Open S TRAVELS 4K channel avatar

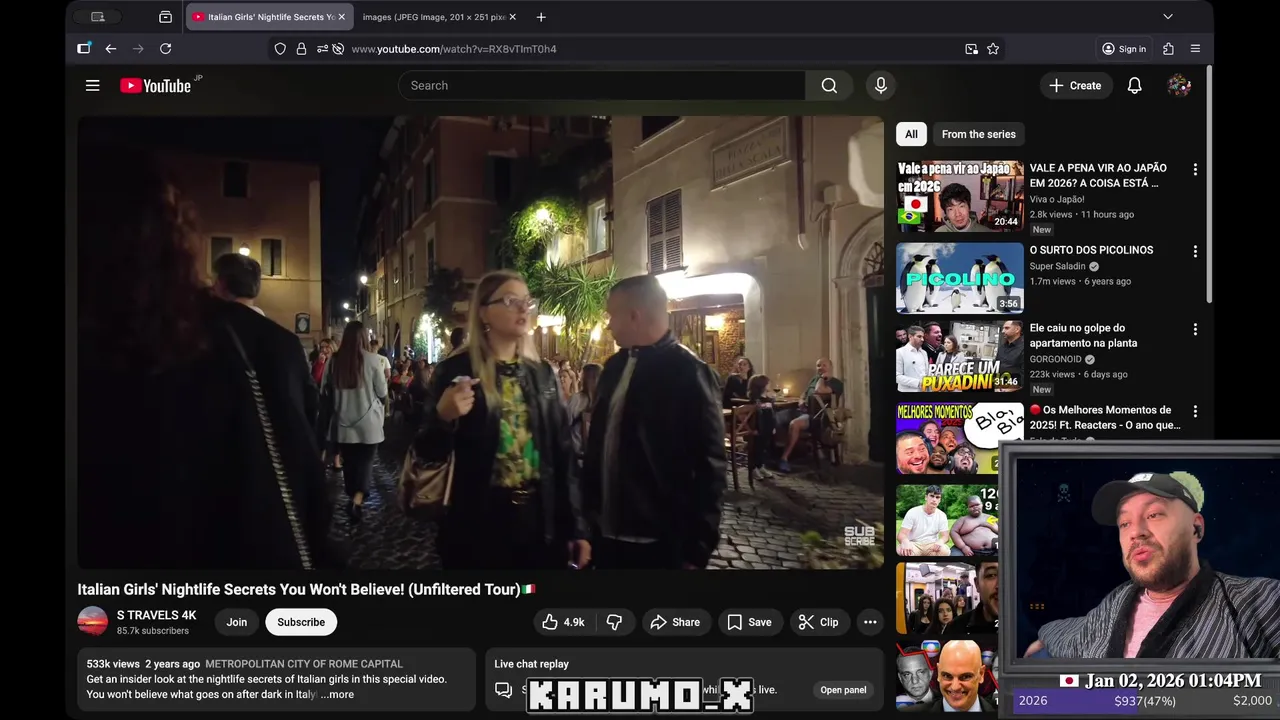[93, 622]
